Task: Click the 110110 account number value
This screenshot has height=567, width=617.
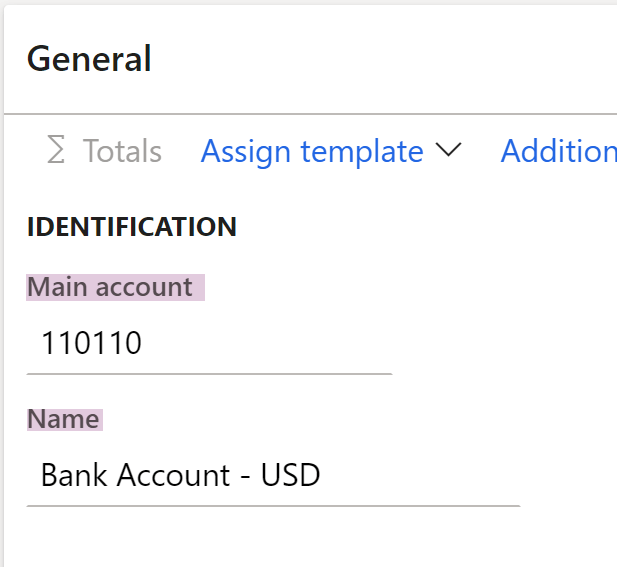Action: pos(91,345)
